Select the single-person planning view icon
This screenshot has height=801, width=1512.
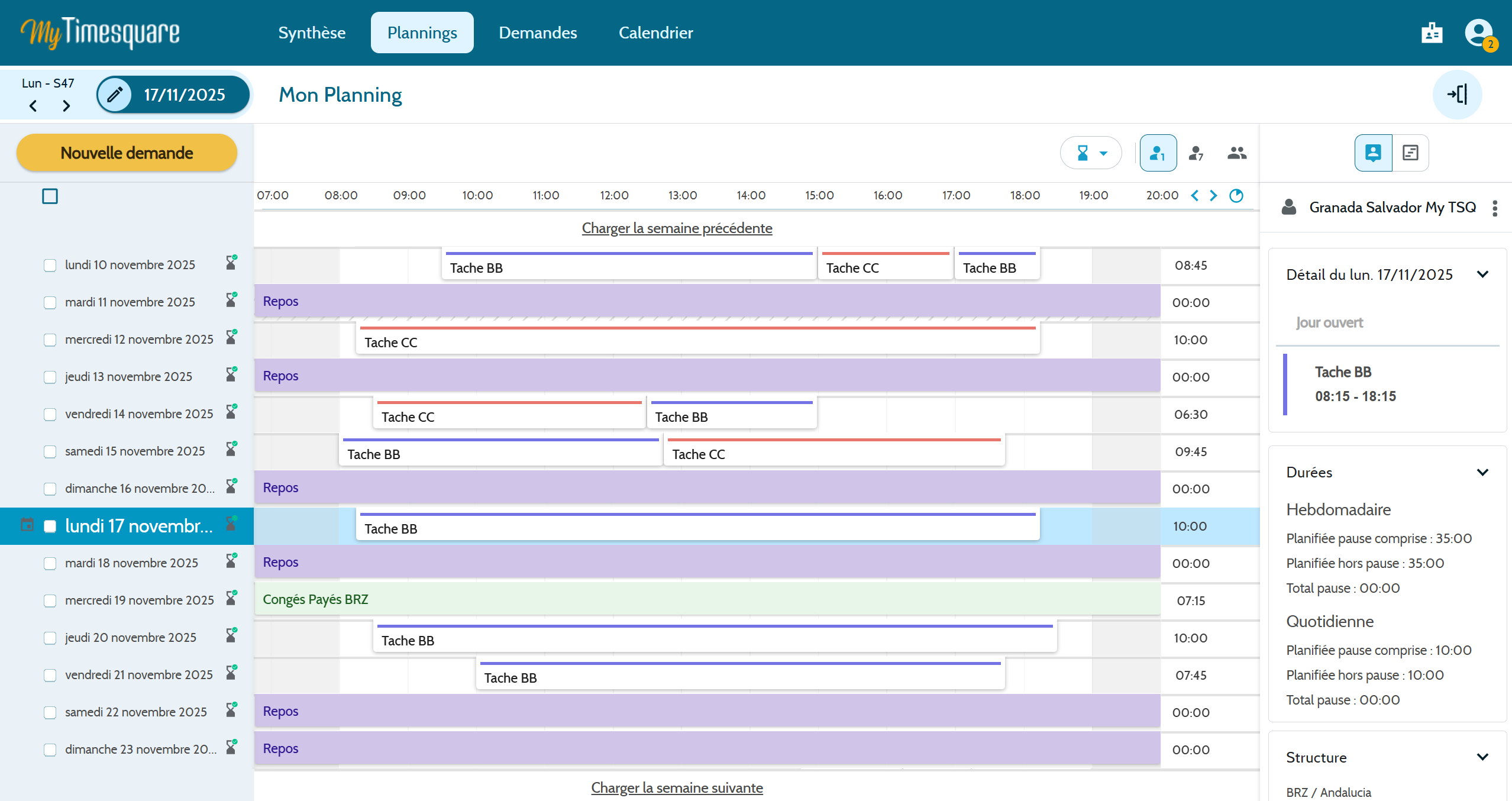point(1158,153)
